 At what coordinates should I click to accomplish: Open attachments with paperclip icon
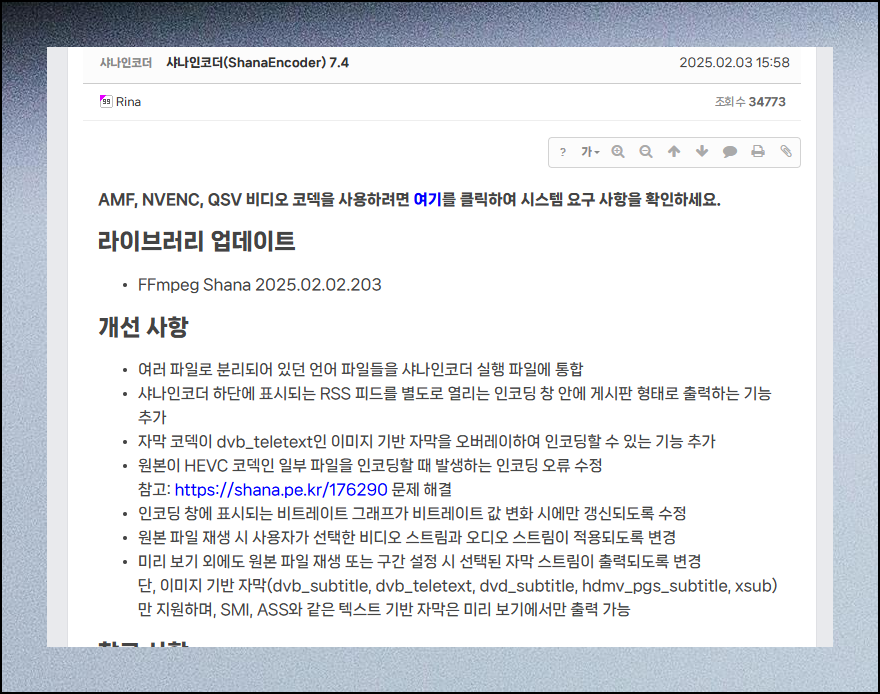[786, 151]
